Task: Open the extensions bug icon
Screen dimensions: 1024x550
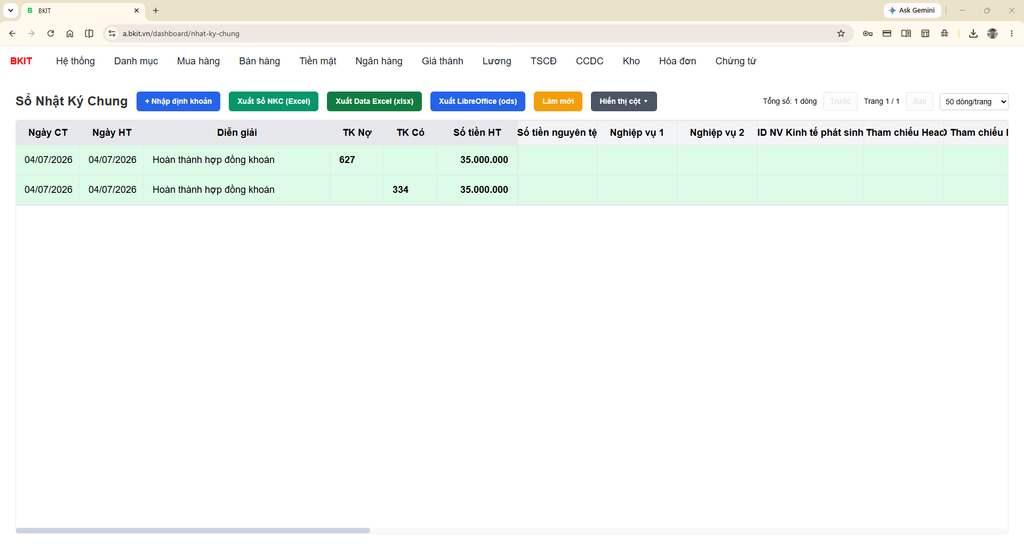Action: [x=944, y=33]
